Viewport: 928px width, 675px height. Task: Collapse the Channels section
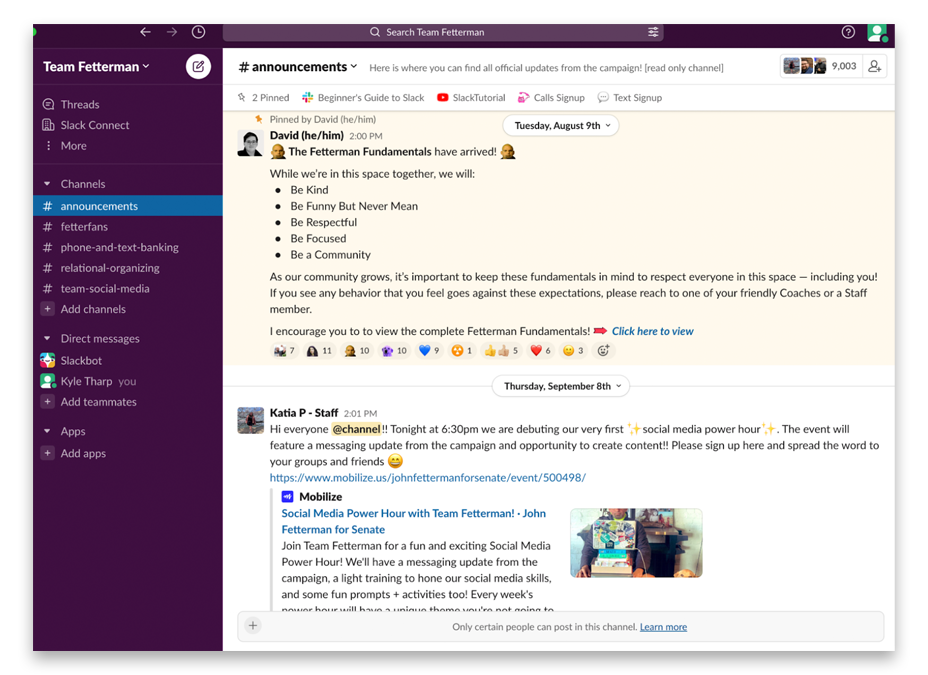tap(47, 184)
